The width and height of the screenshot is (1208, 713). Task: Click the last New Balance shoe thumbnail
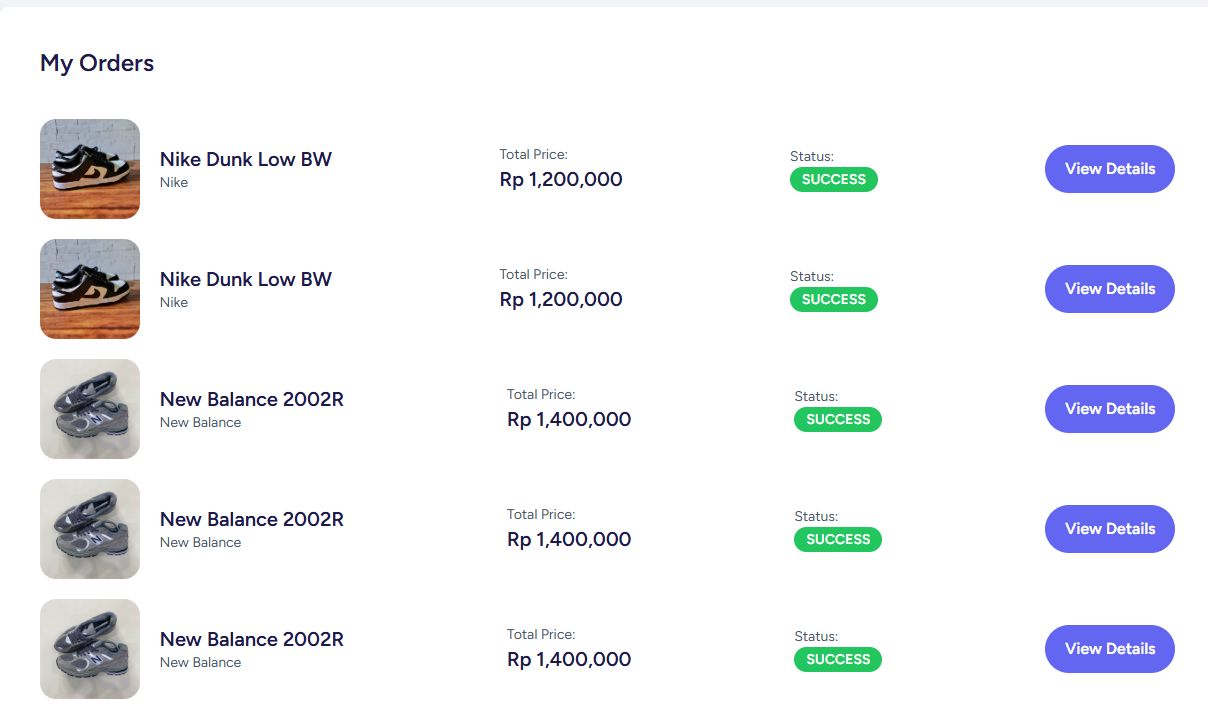pyautogui.click(x=90, y=649)
